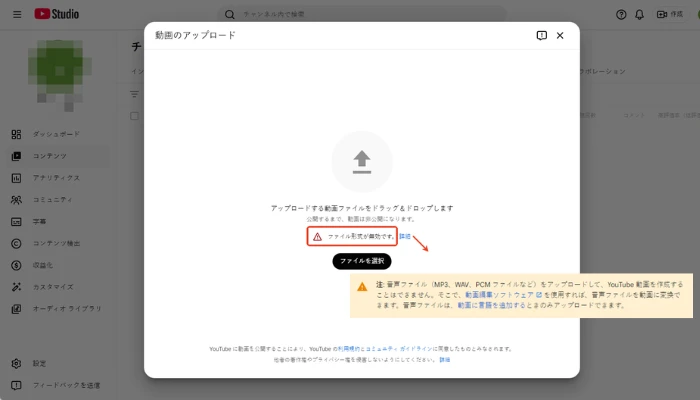Click the filter icon in content list
The width and height of the screenshot is (700, 400).
134,94
